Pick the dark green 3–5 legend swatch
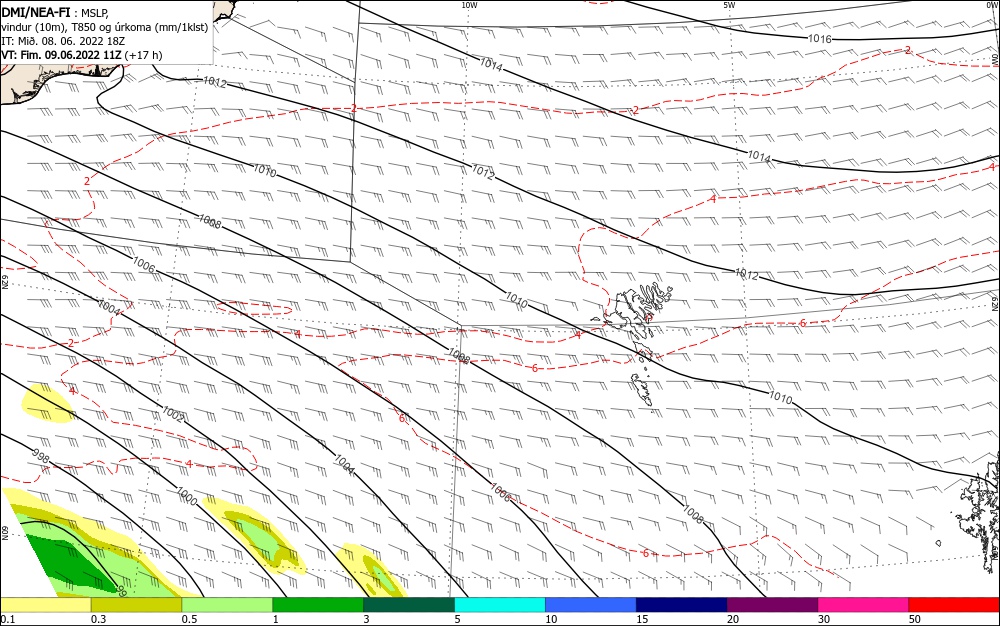The height and width of the screenshot is (626, 1000). (x=409, y=605)
